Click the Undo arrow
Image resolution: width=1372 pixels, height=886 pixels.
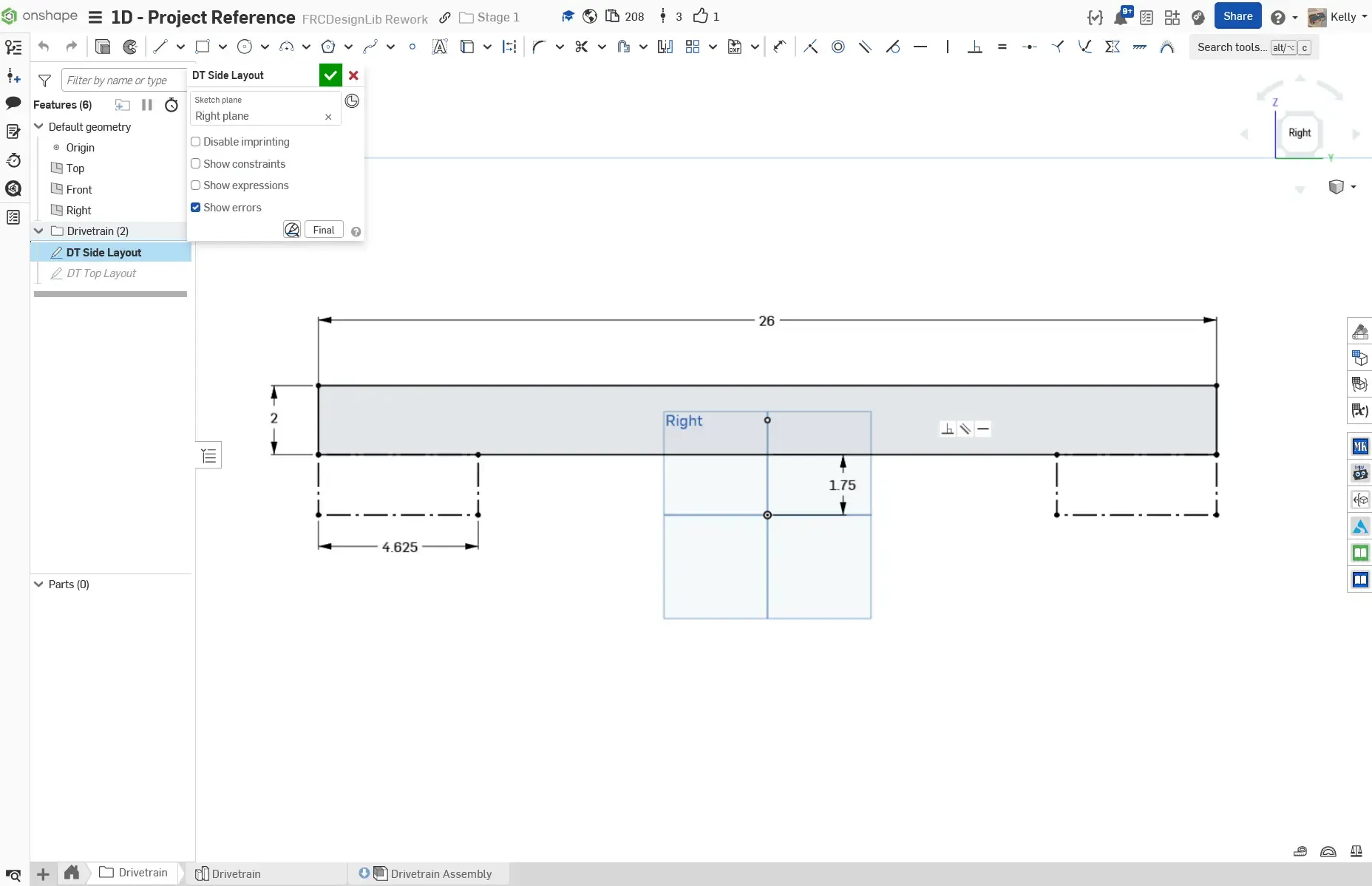click(44, 47)
